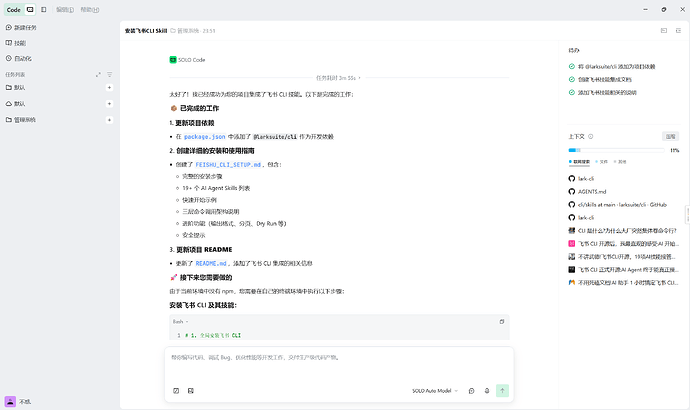This screenshot has height=410, width=690.
Task: Click the context info icon
Action: coord(591,136)
